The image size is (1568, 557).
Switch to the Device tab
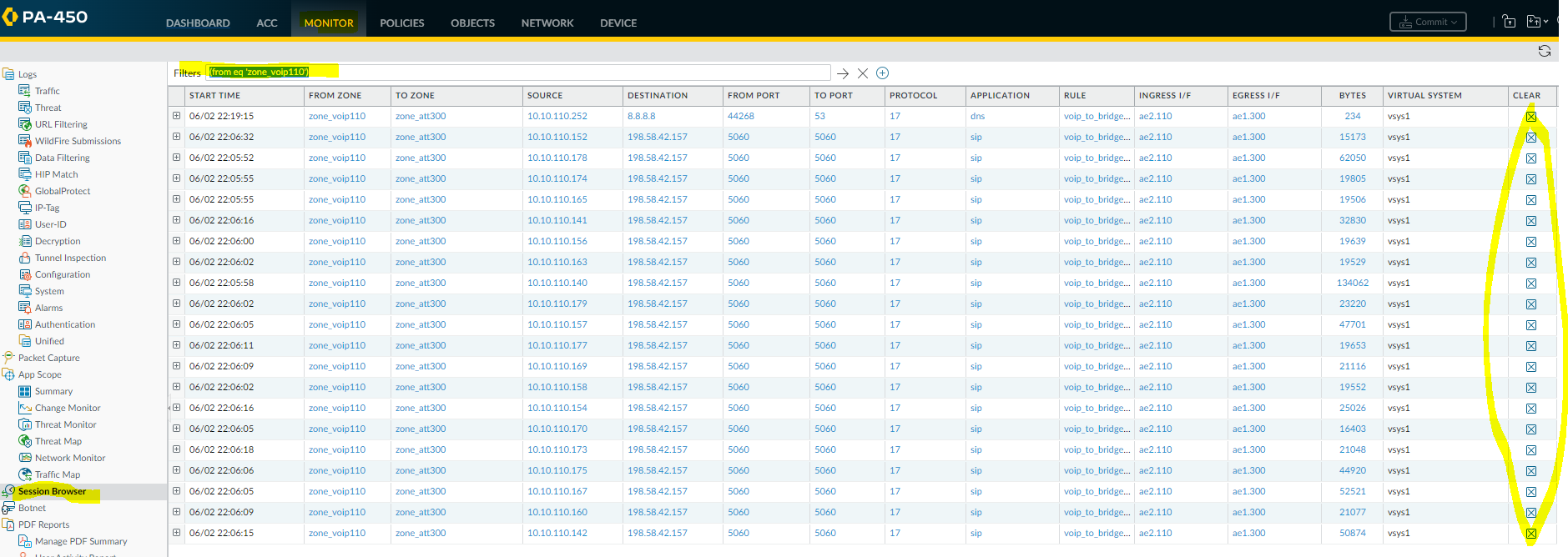click(618, 23)
